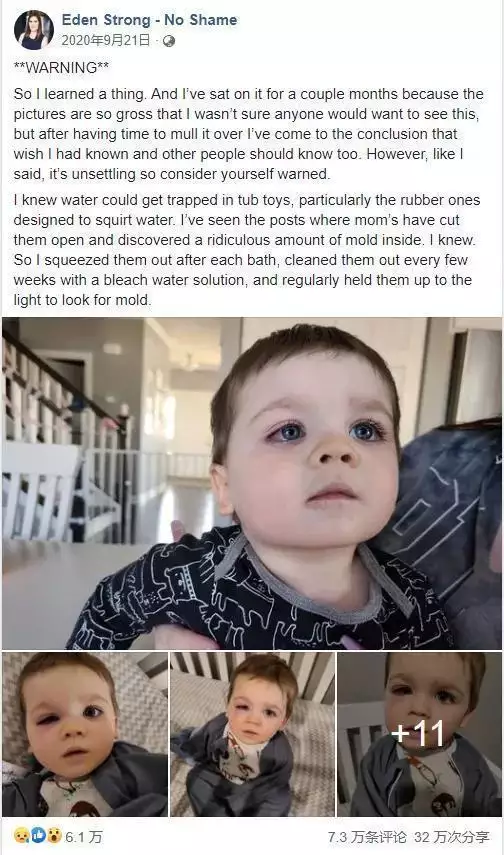View the 6.1 万 reactions list
The image size is (504, 855).
point(84,836)
